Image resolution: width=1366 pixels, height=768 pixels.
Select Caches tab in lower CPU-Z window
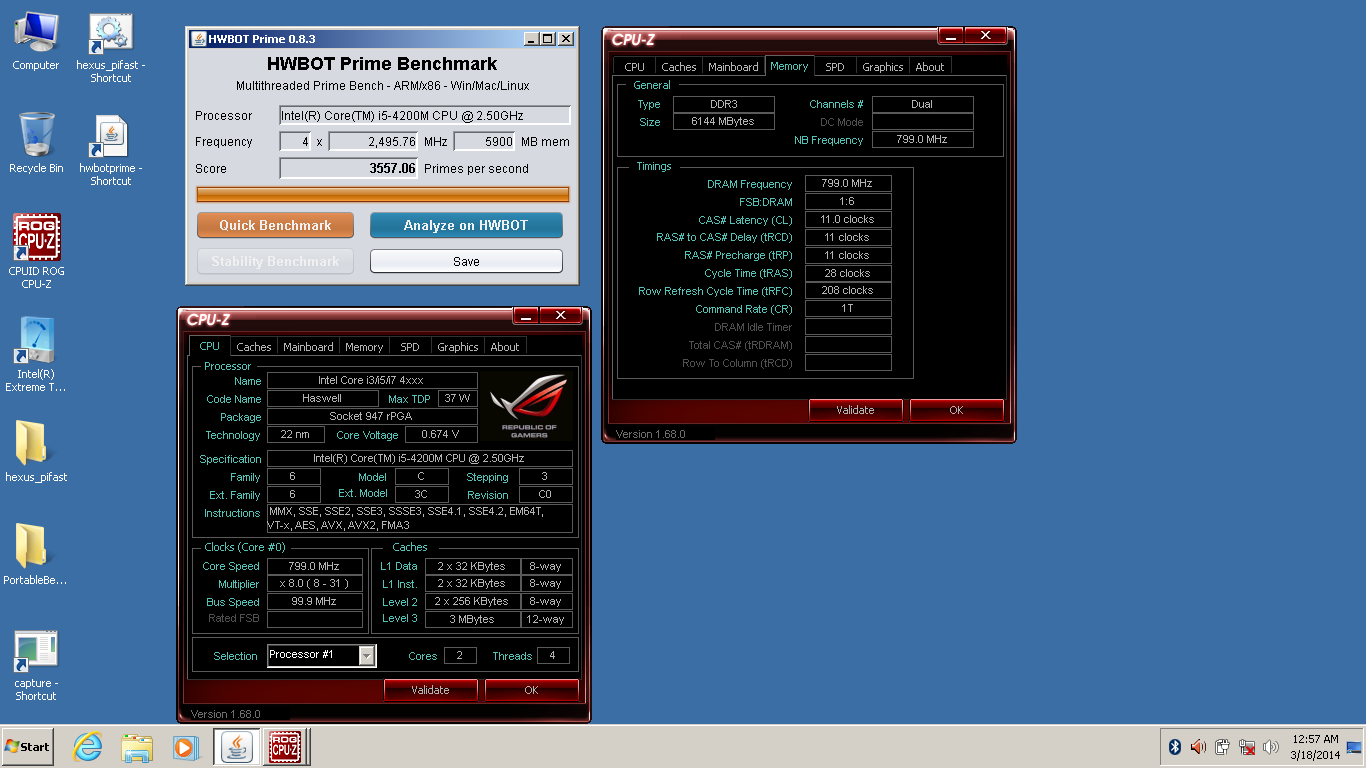point(254,347)
